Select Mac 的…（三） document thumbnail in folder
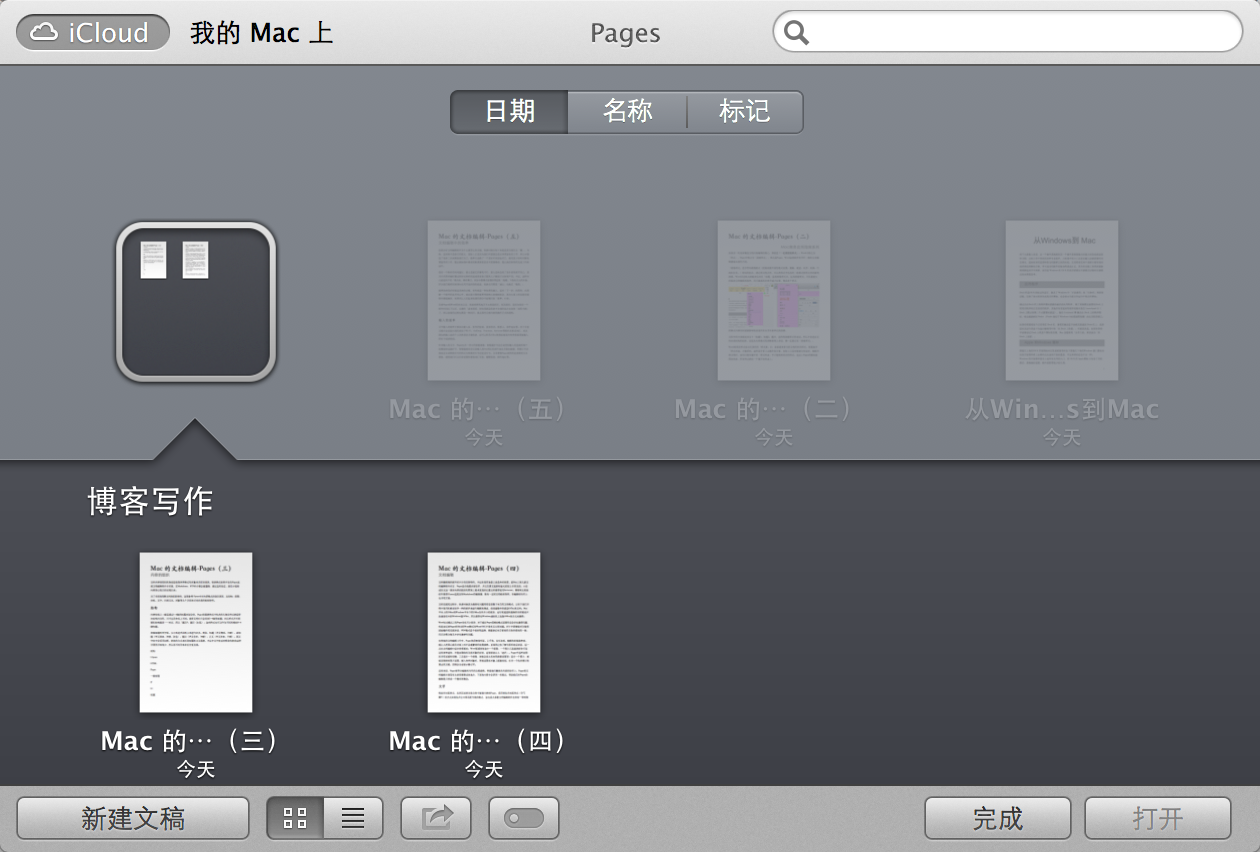The height and width of the screenshot is (852, 1260). (x=196, y=632)
